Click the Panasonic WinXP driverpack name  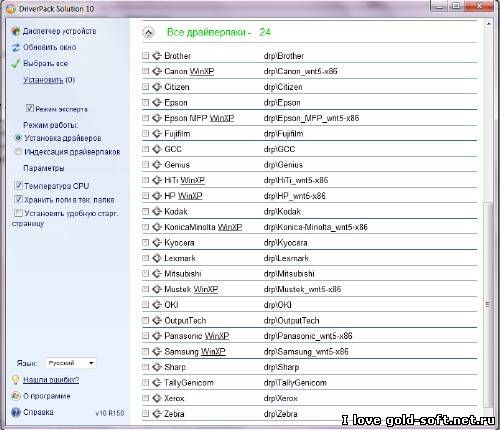point(197,336)
